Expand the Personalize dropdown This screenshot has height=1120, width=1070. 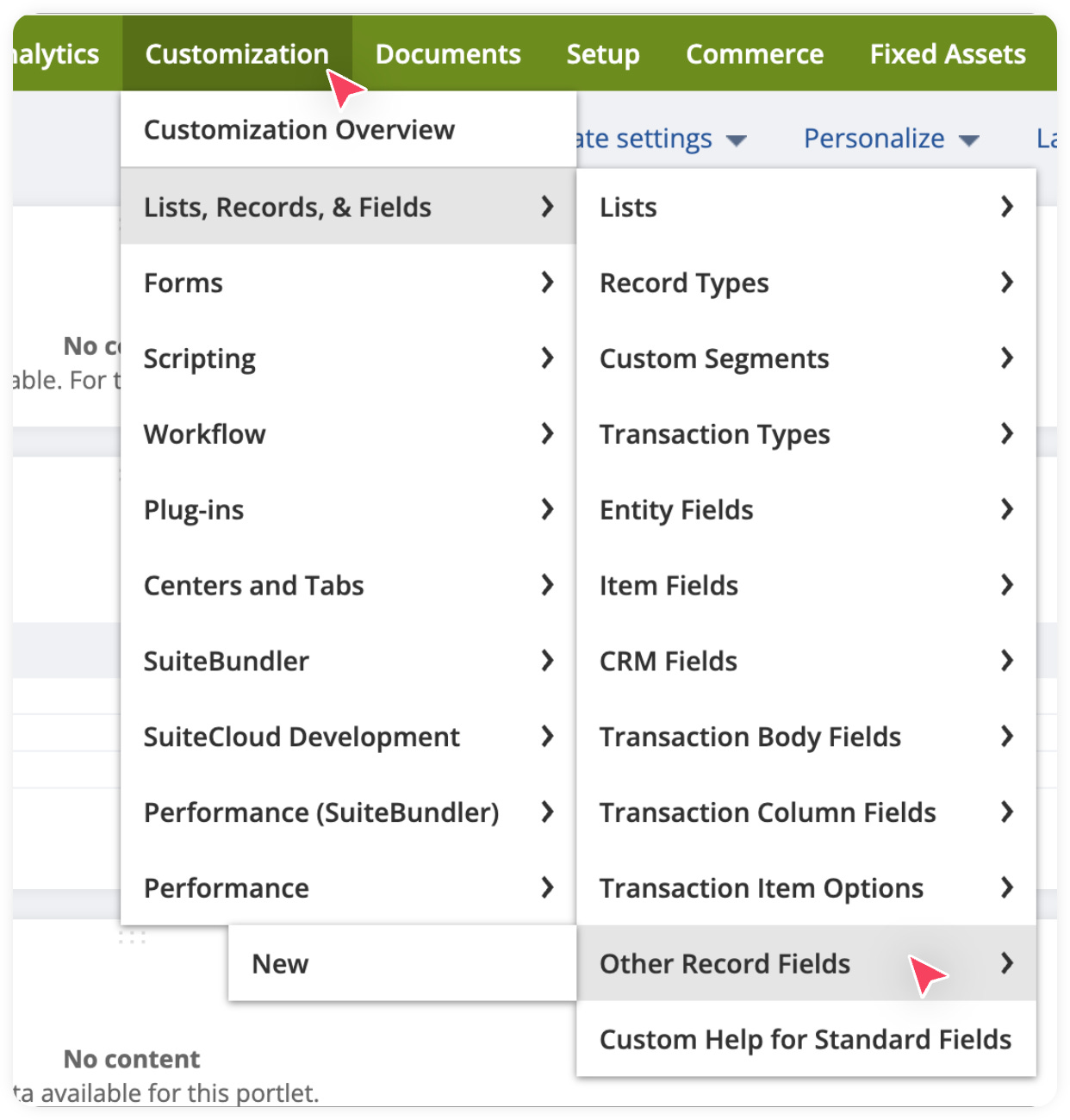[890, 139]
